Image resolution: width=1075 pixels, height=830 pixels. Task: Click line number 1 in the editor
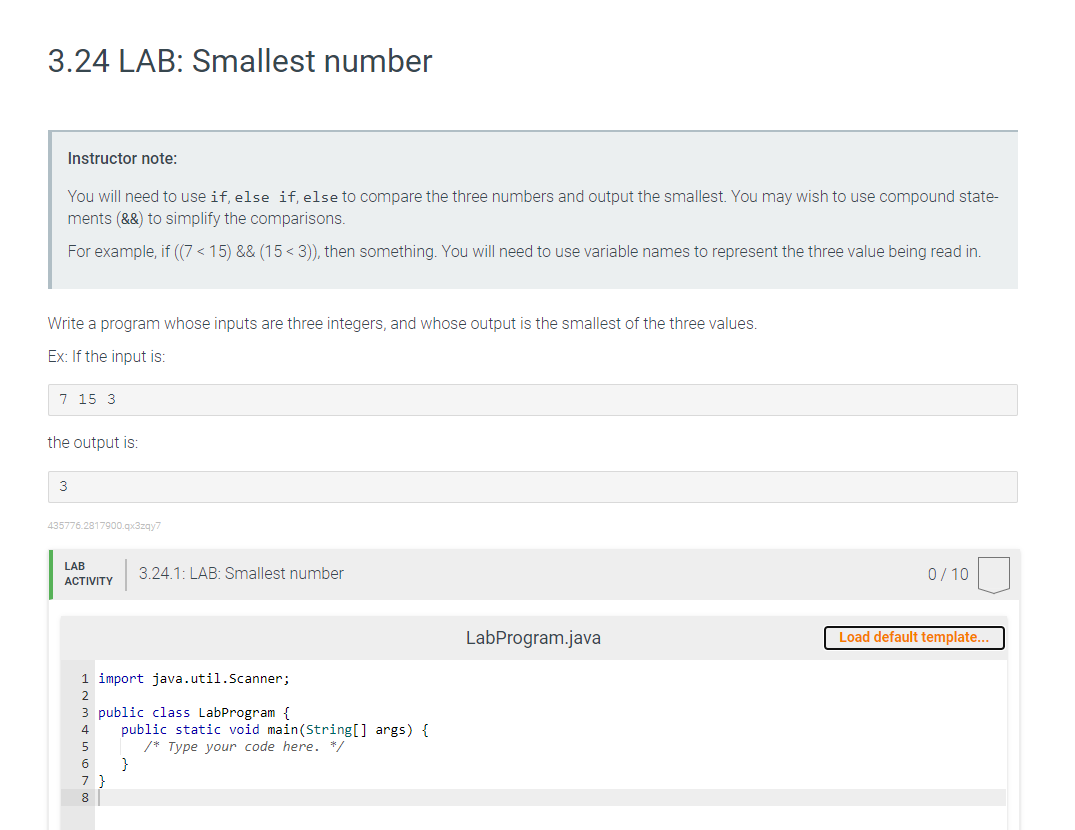click(x=84, y=678)
